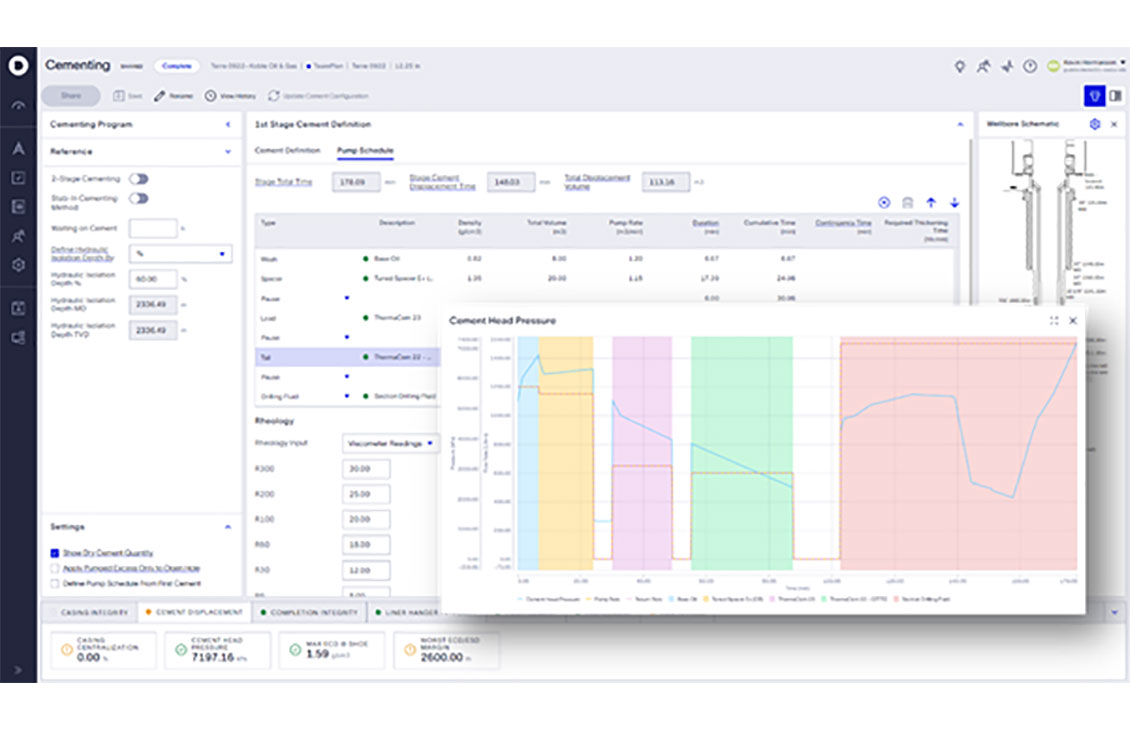Open Rheology Input Viscometer Readings dropdown
Viewport: 1130px width, 730px height.
click(x=389, y=442)
